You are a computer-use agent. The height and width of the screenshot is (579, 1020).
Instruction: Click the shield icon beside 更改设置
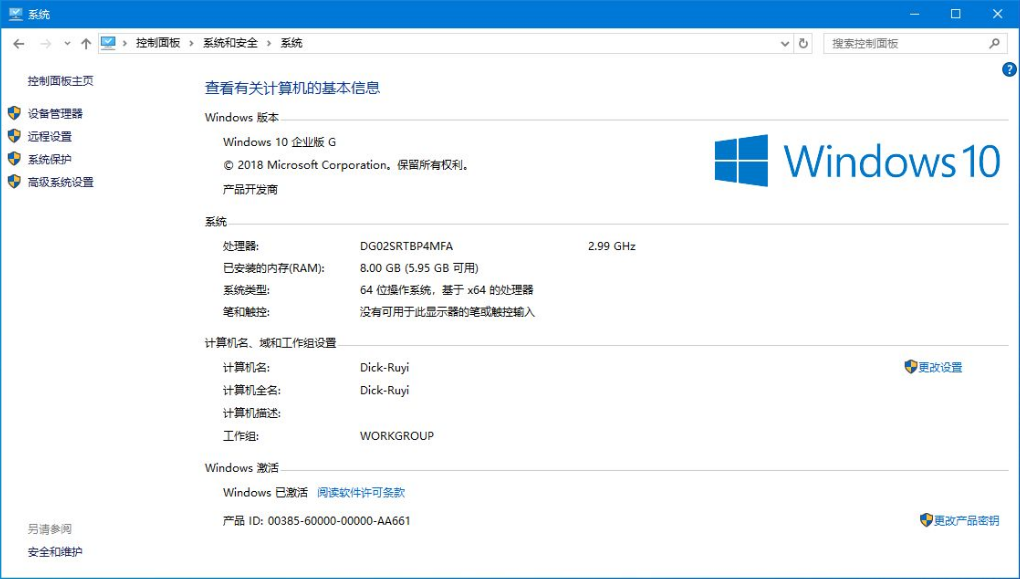click(910, 367)
